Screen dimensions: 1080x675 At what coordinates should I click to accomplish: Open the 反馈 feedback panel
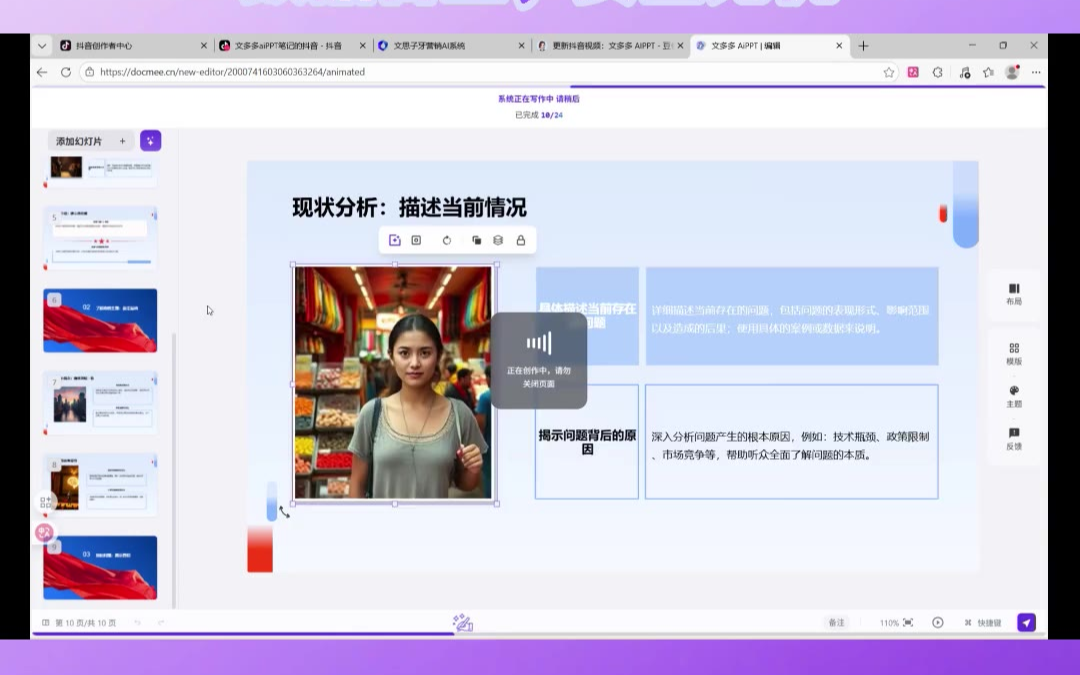[x=1014, y=439]
